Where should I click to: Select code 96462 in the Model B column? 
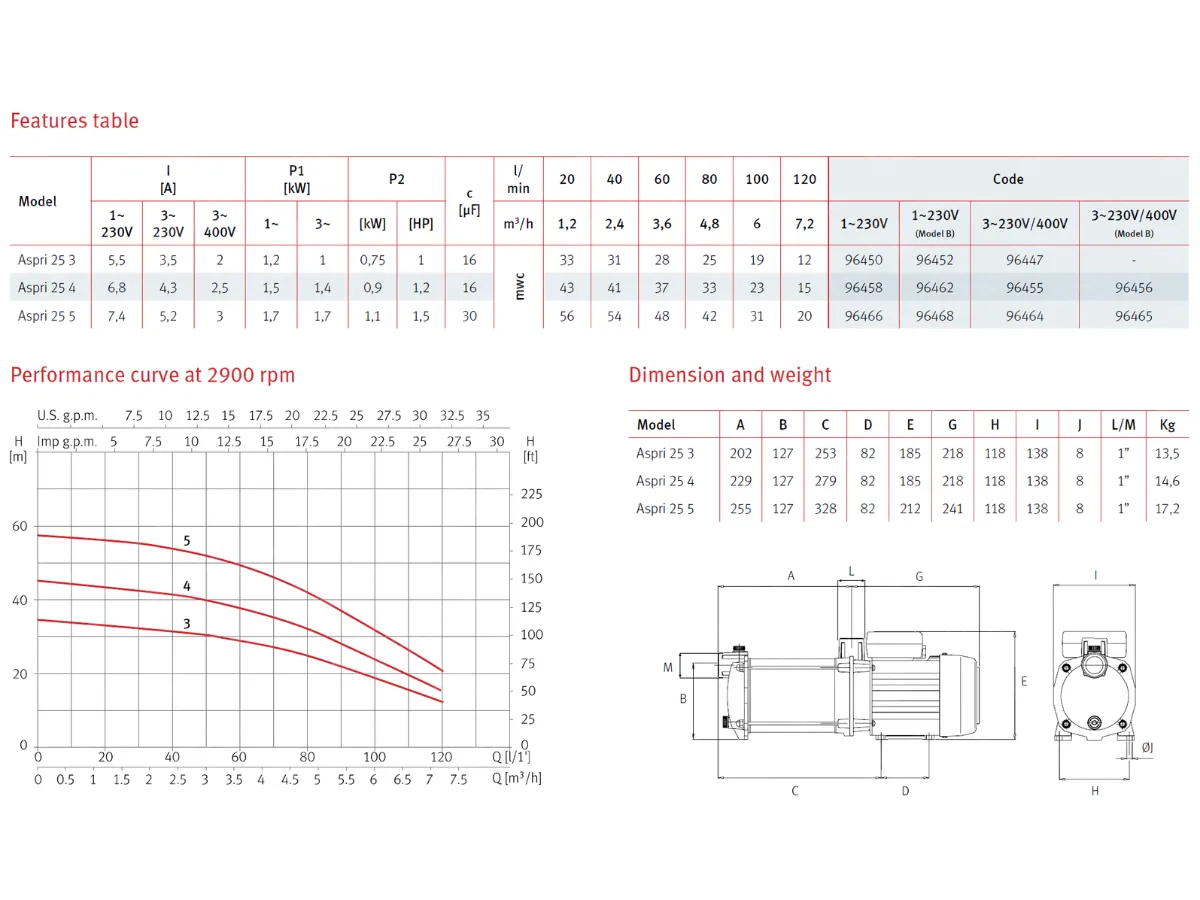(935, 288)
